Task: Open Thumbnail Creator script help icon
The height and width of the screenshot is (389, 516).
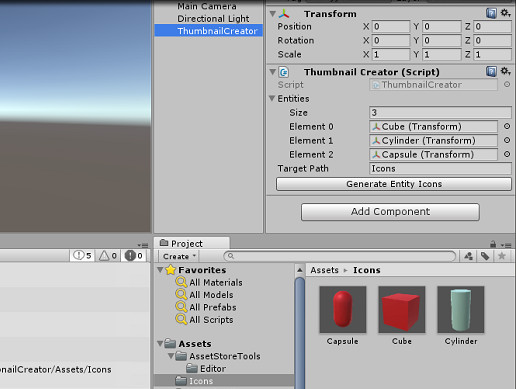Action: tap(491, 71)
